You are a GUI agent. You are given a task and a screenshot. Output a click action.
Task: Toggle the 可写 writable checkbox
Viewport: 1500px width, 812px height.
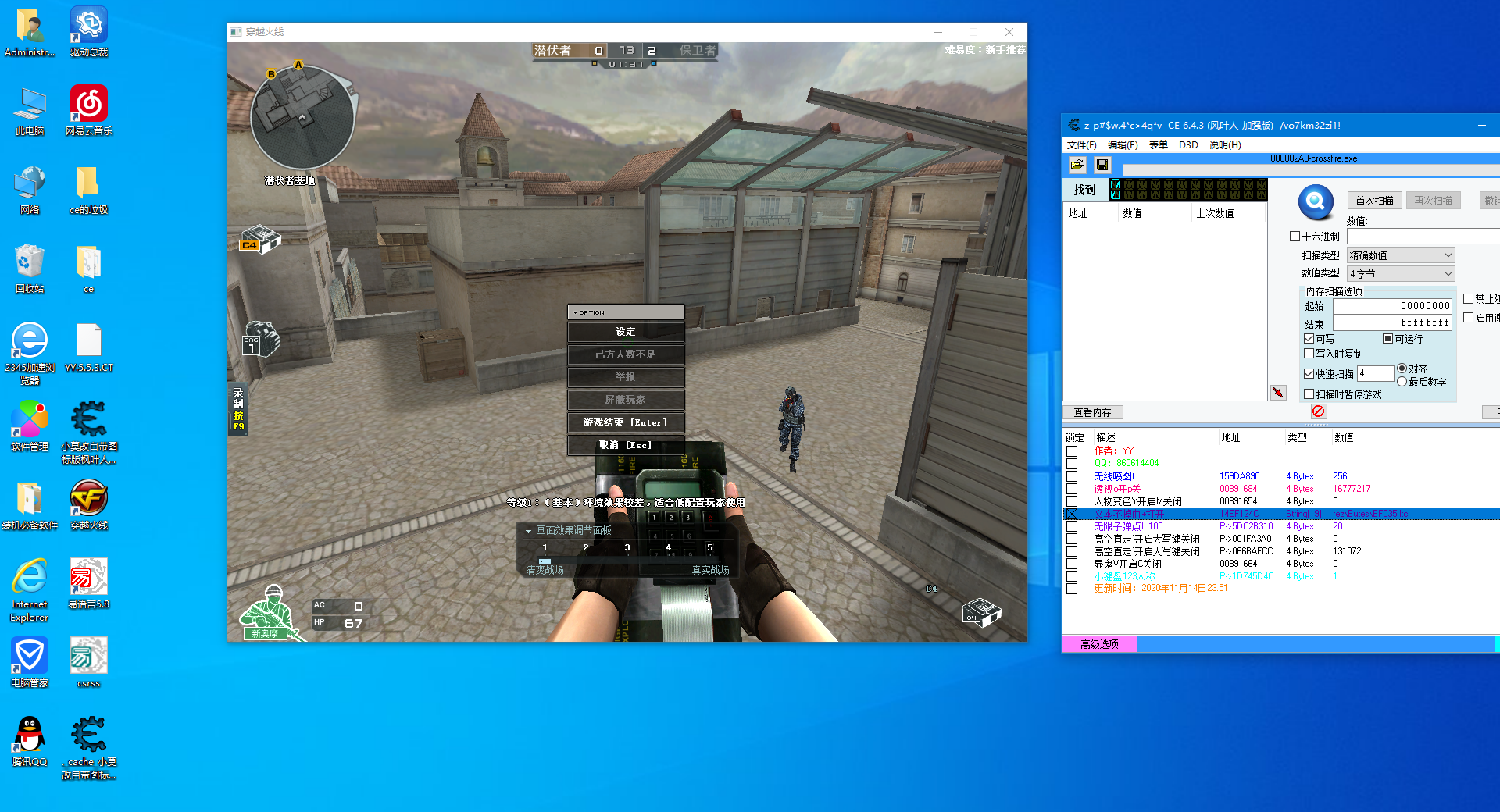(x=1309, y=339)
